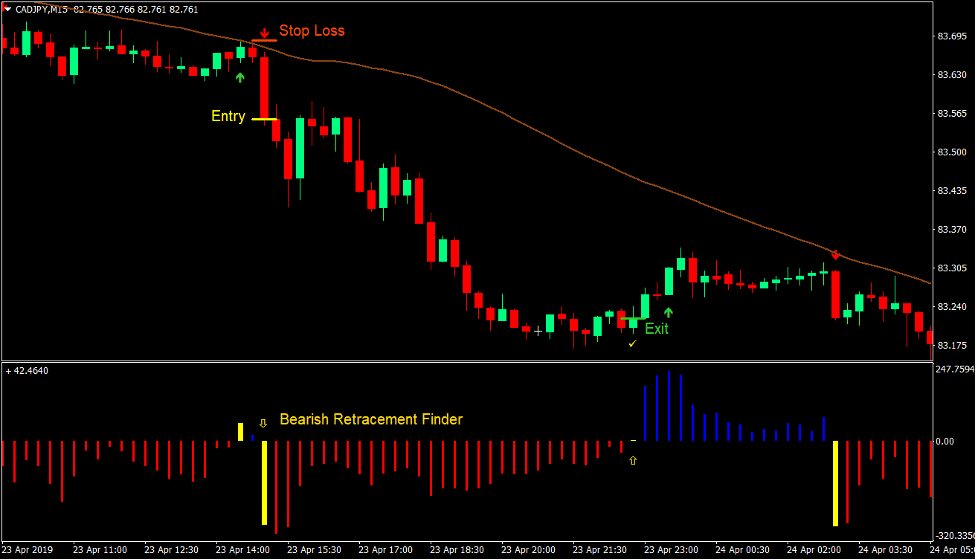977x560 pixels.
Task: Click the tall yellow histogram bar near 14:00
Action: tap(264, 483)
